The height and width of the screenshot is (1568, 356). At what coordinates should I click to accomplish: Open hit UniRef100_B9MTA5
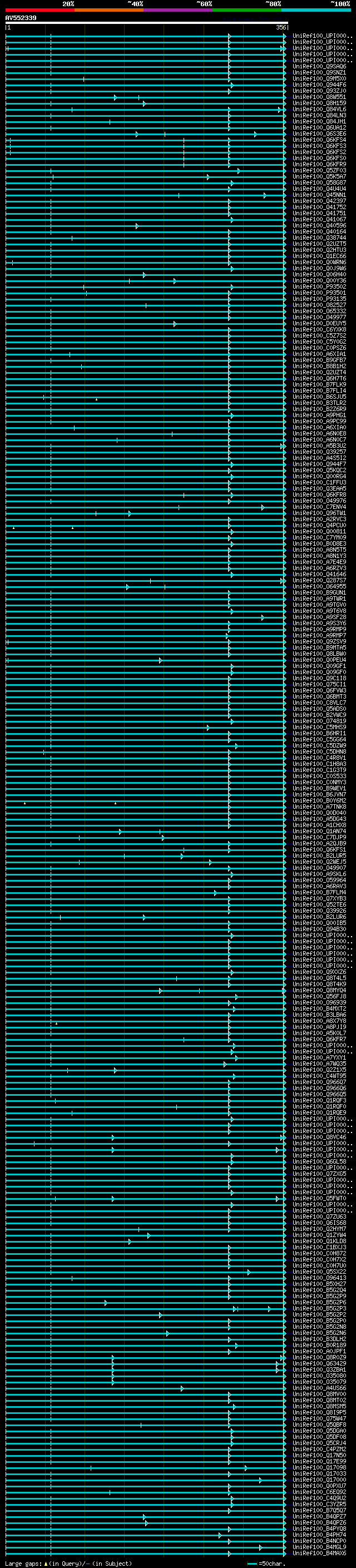click(x=319, y=647)
